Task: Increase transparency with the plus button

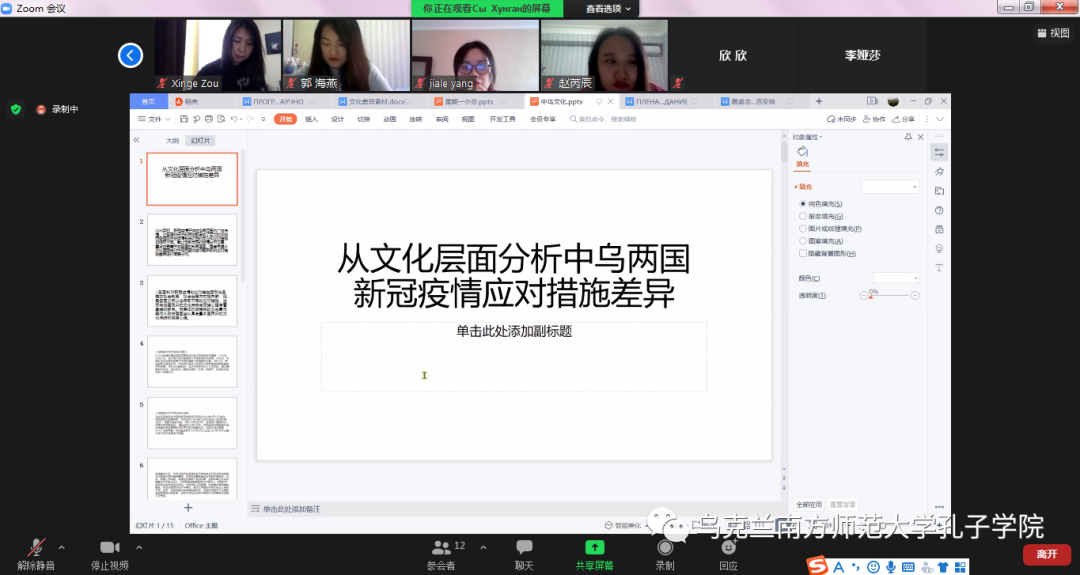Action: tap(915, 295)
